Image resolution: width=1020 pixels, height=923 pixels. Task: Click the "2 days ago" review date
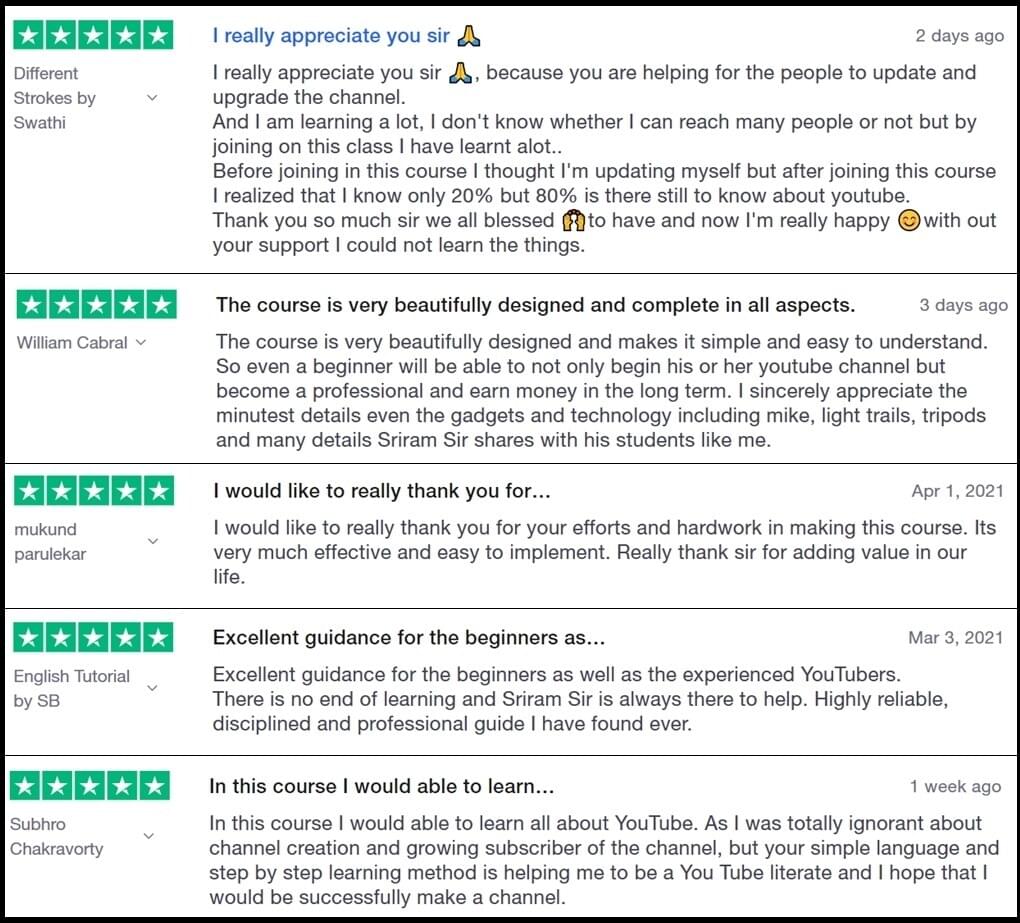(959, 36)
